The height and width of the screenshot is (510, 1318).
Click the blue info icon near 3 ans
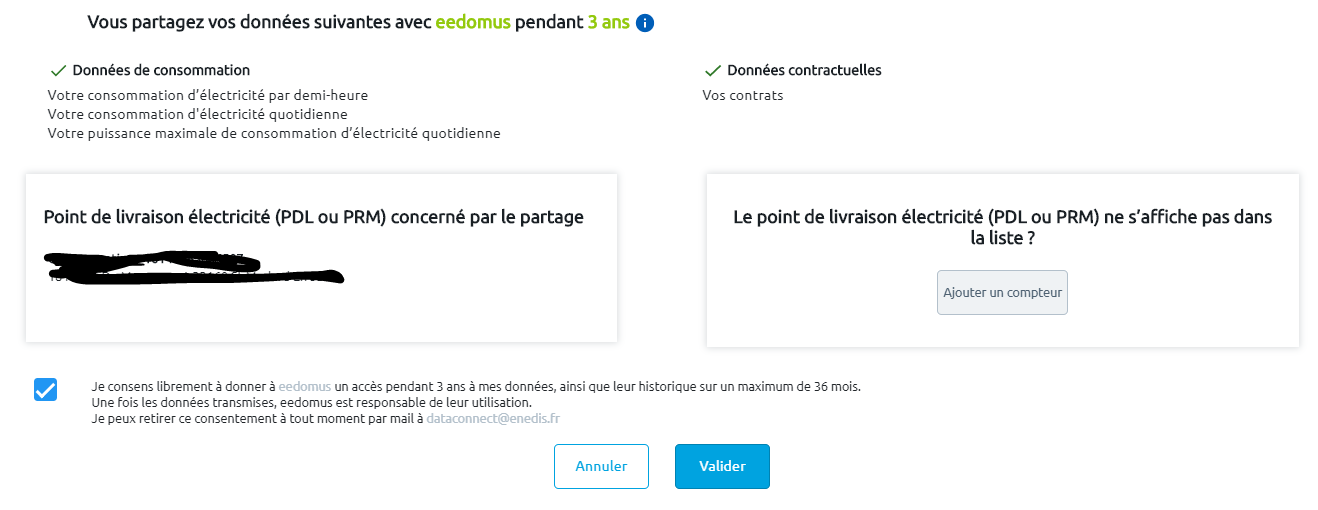pyautogui.click(x=645, y=23)
